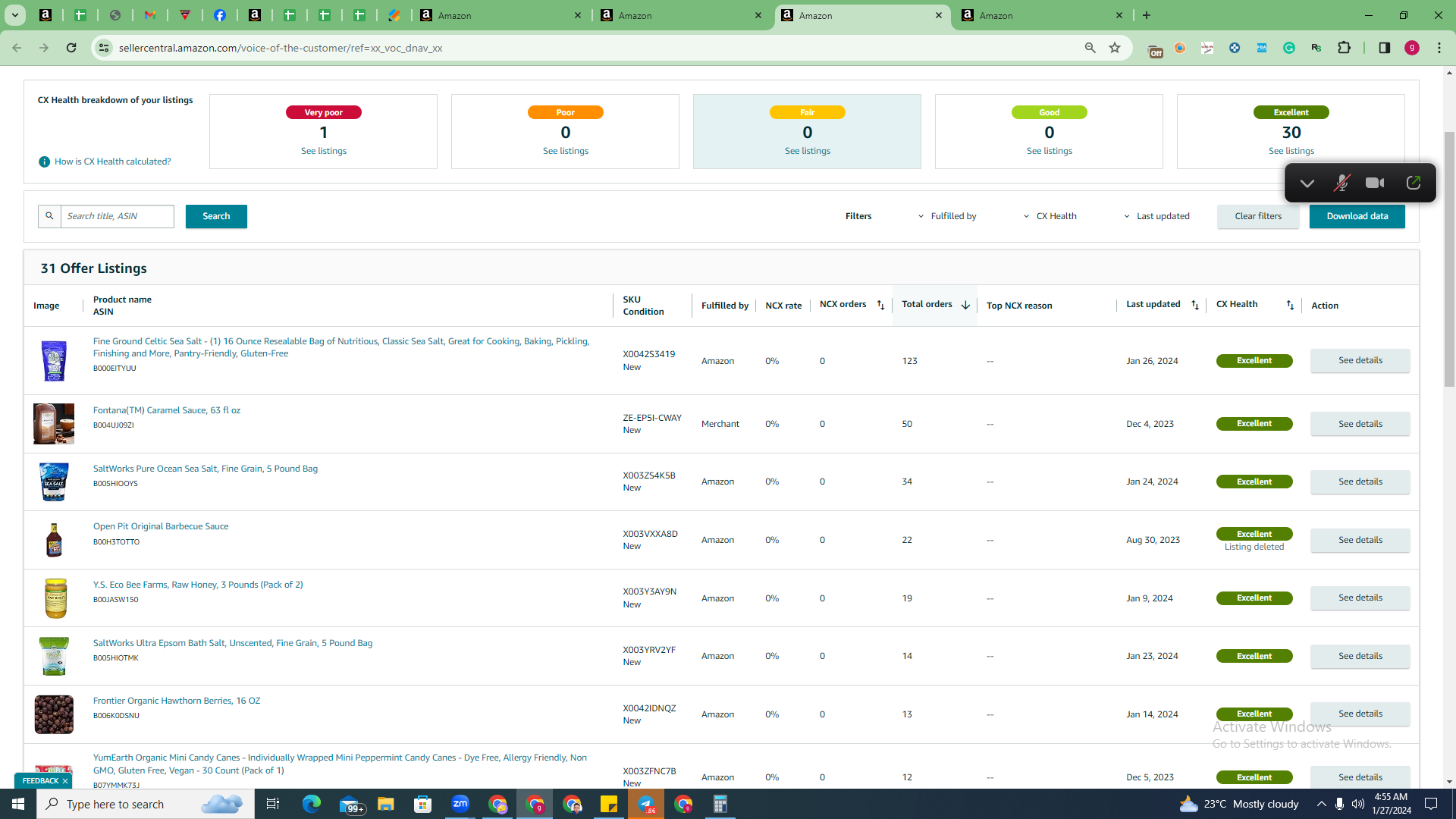
Task: Open a new browser tab
Action: click(x=1147, y=15)
